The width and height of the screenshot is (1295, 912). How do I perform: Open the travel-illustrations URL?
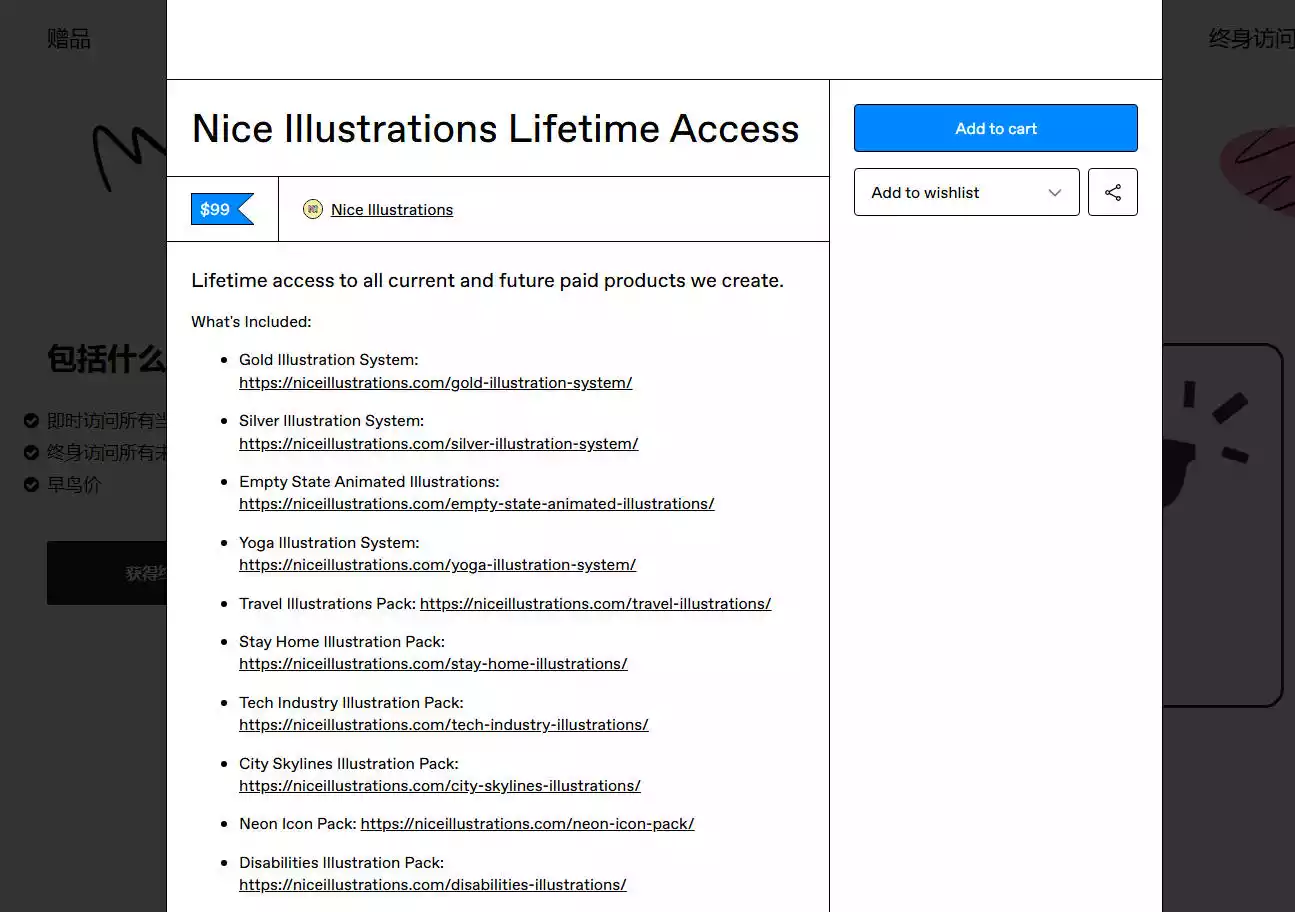tap(596, 603)
